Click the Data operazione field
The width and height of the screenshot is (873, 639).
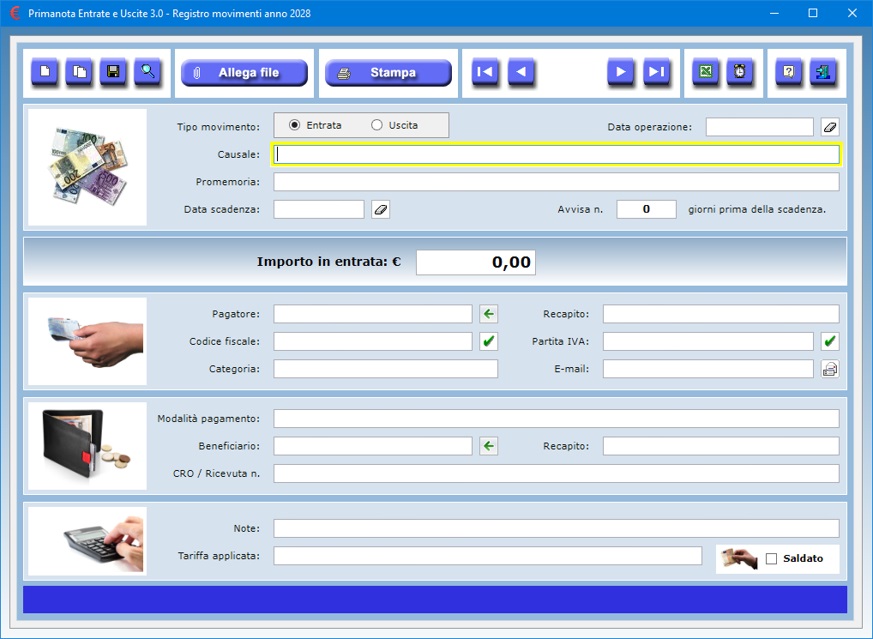(x=759, y=127)
